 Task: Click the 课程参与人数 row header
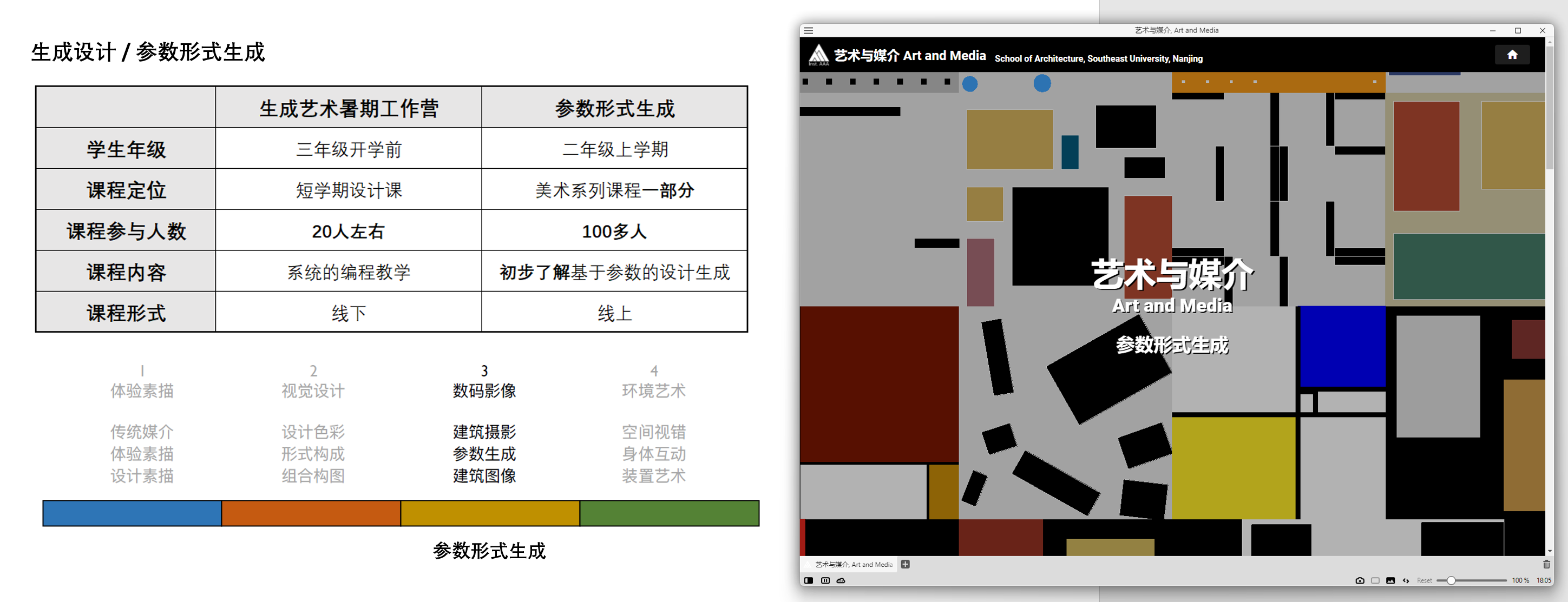(126, 231)
